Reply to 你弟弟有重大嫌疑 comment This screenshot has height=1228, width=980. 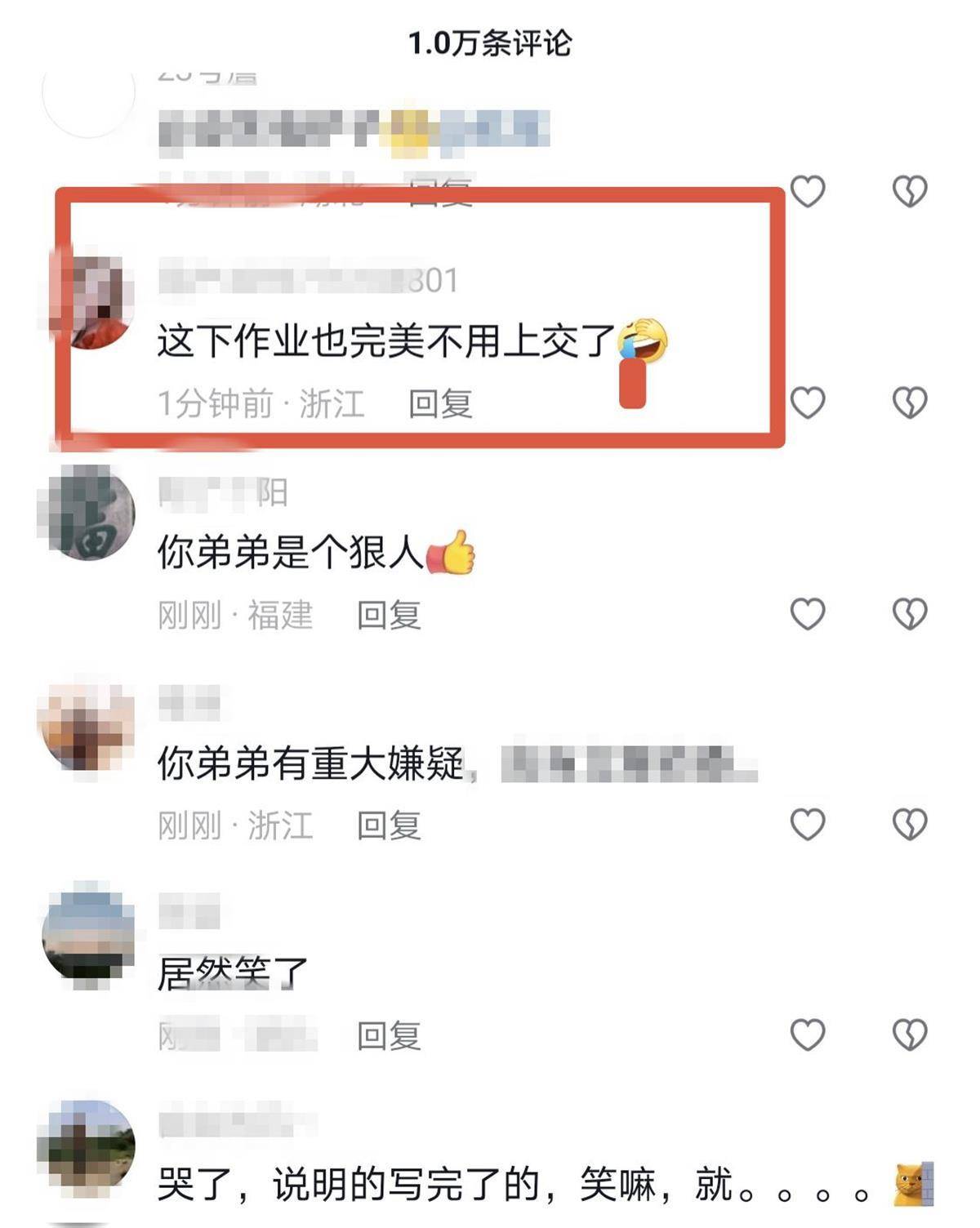389,825
